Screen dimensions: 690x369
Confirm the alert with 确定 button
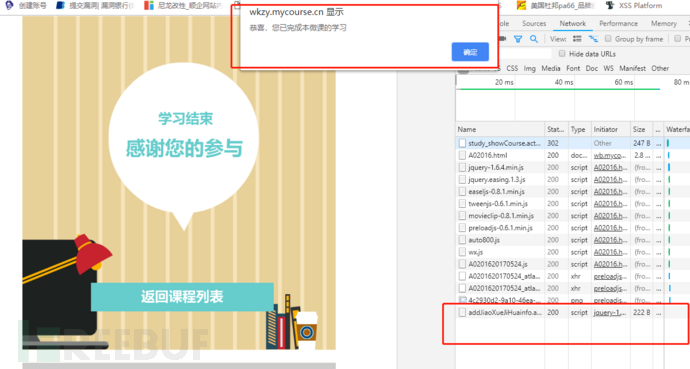(470, 52)
